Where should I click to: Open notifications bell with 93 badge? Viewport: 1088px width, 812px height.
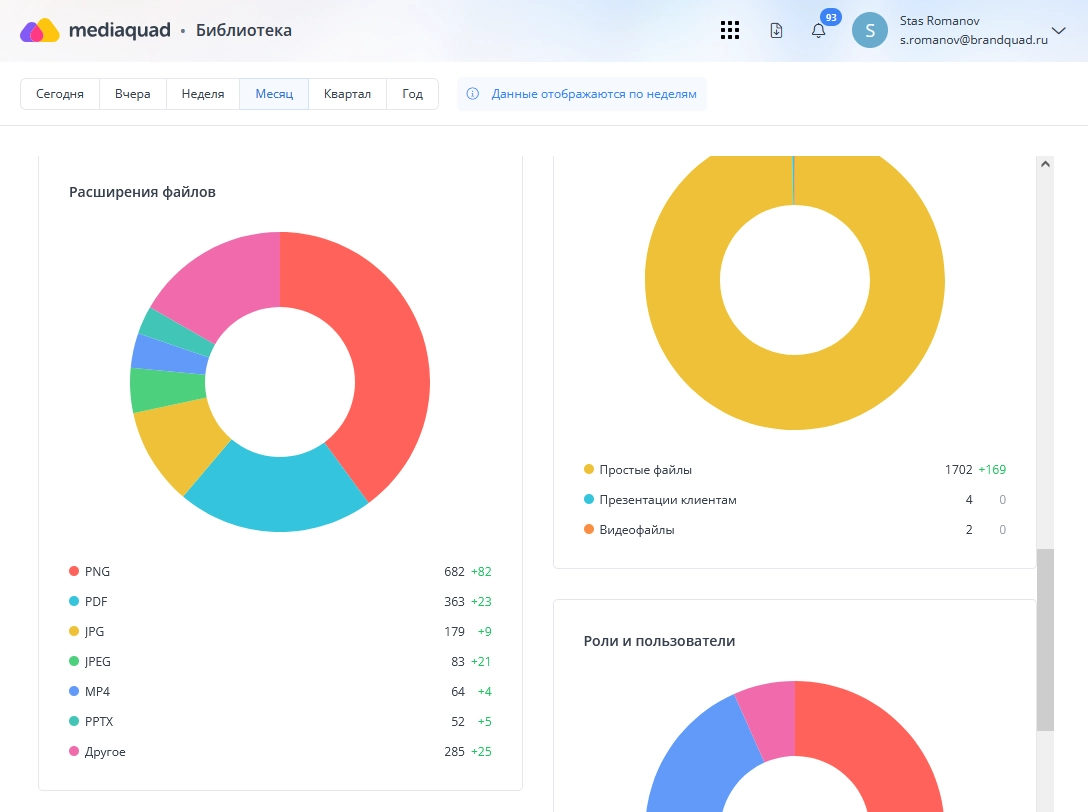click(x=818, y=30)
